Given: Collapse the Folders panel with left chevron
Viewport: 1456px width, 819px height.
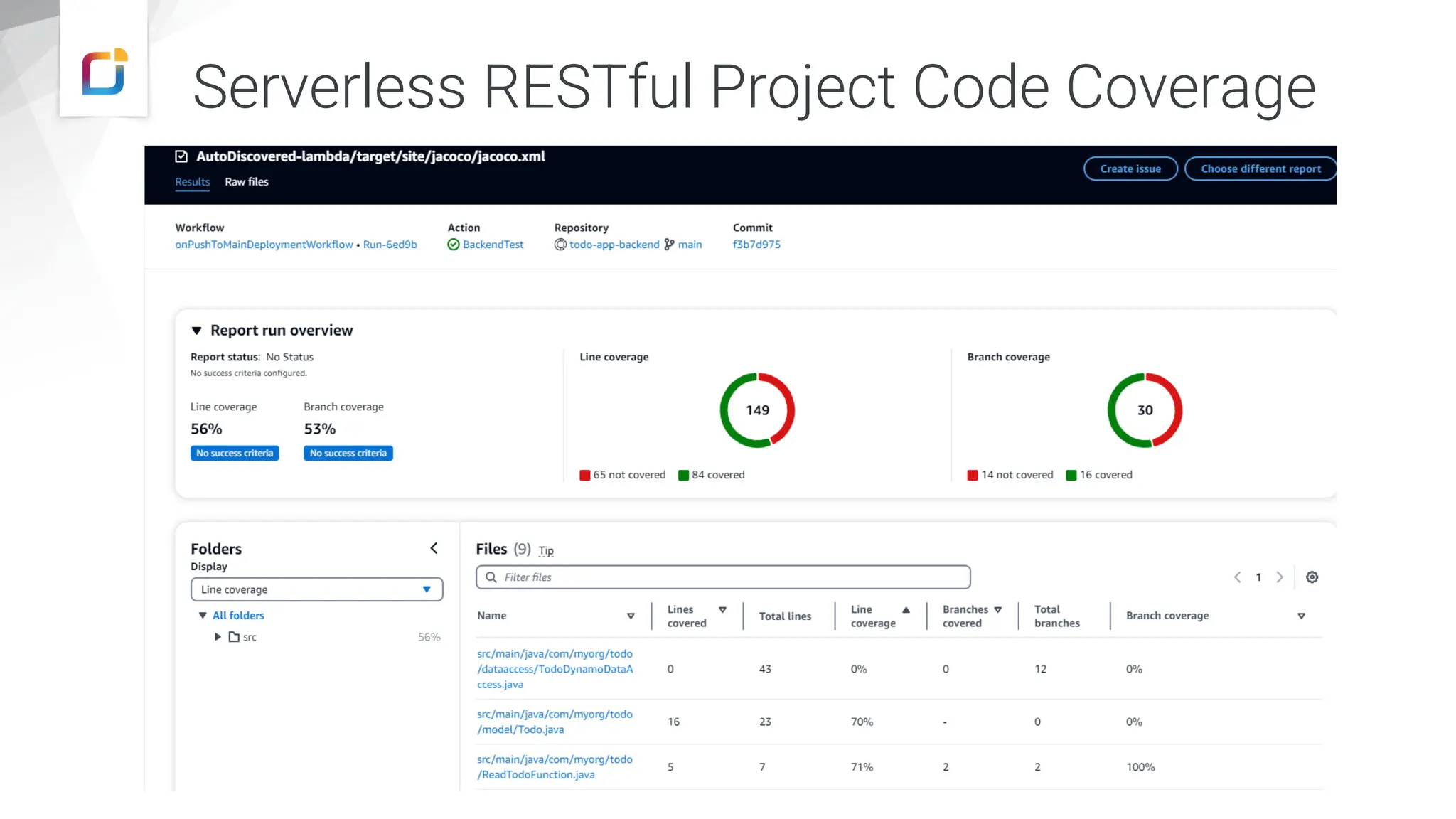Looking at the screenshot, I should pos(434,548).
